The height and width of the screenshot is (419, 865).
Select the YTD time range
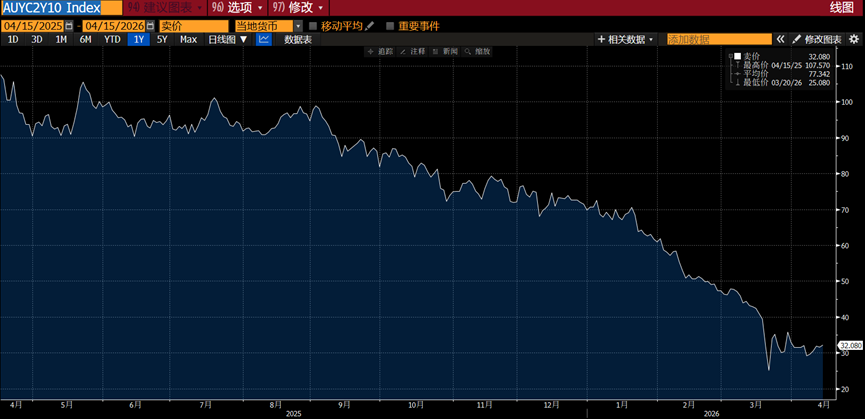click(113, 40)
